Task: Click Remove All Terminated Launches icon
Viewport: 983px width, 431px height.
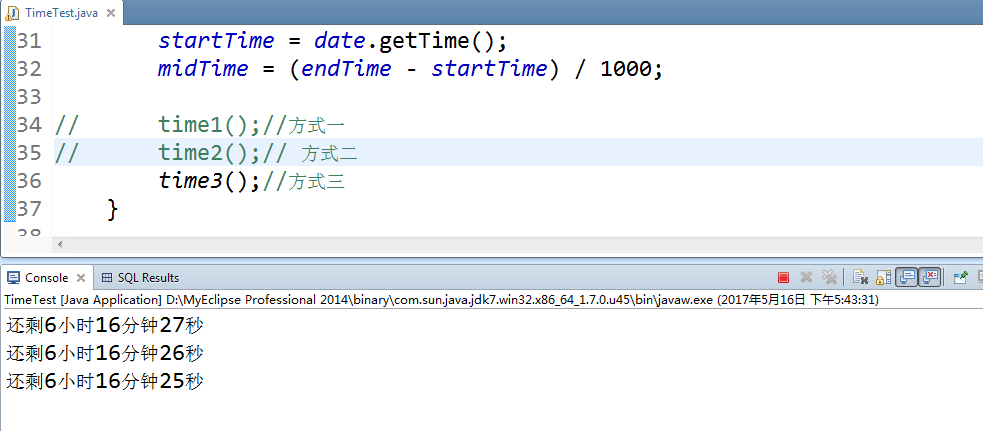Action: tap(828, 278)
